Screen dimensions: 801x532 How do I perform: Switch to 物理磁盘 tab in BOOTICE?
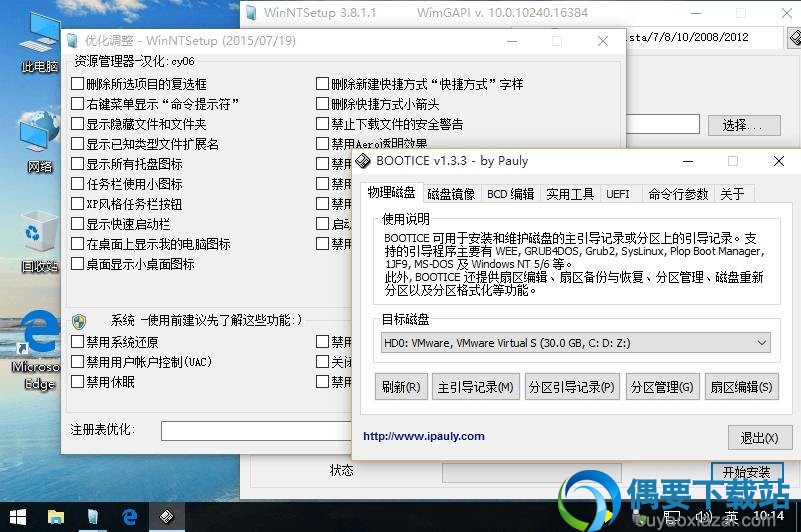tap(391, 193)
